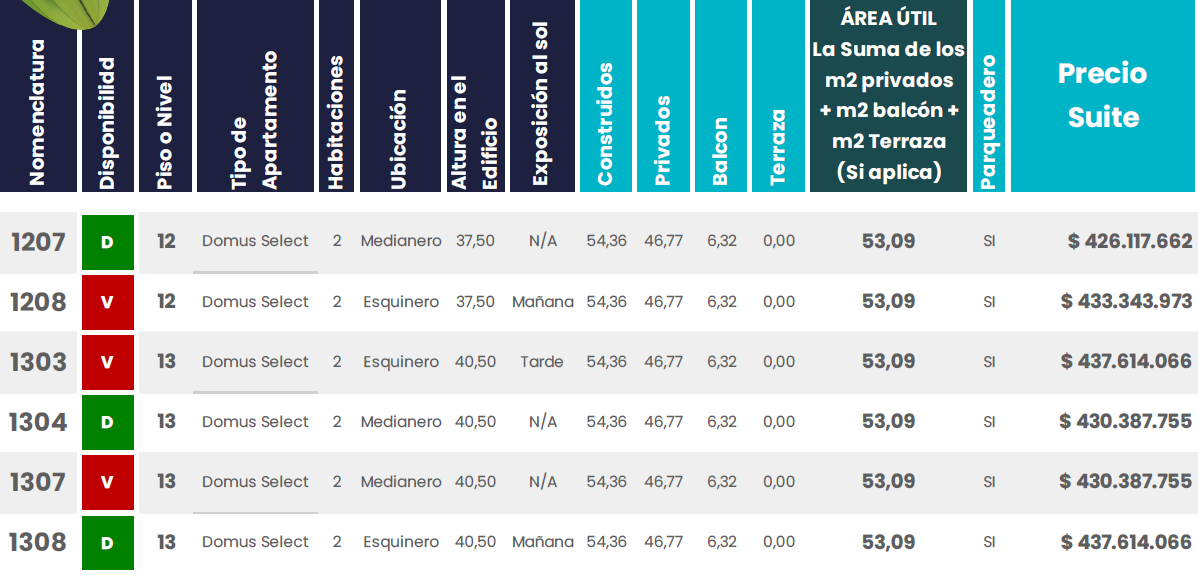1198x576 pixels.
Task: Click the Tarde sun exposure cell
Action: point(542,362)
